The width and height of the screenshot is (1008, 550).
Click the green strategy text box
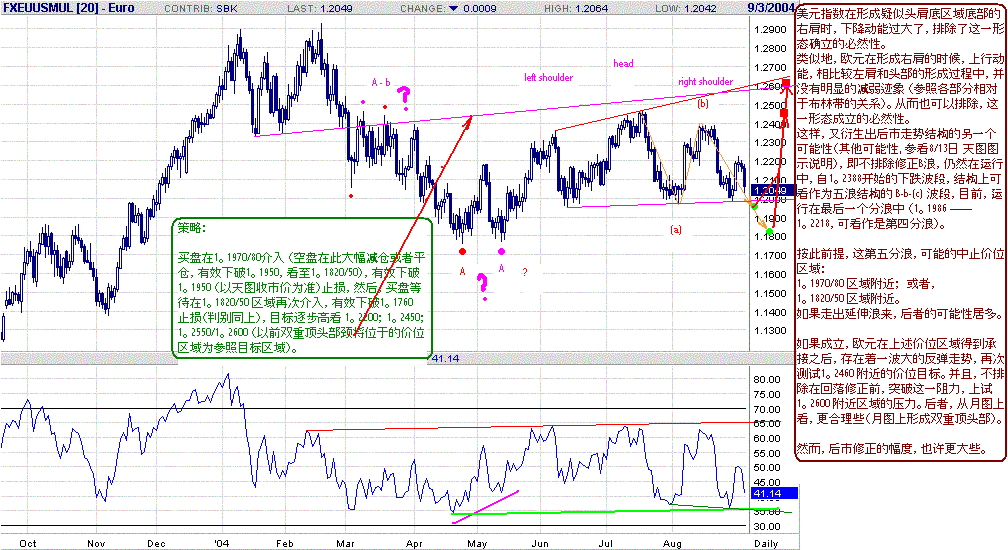(x=302, y=288)
